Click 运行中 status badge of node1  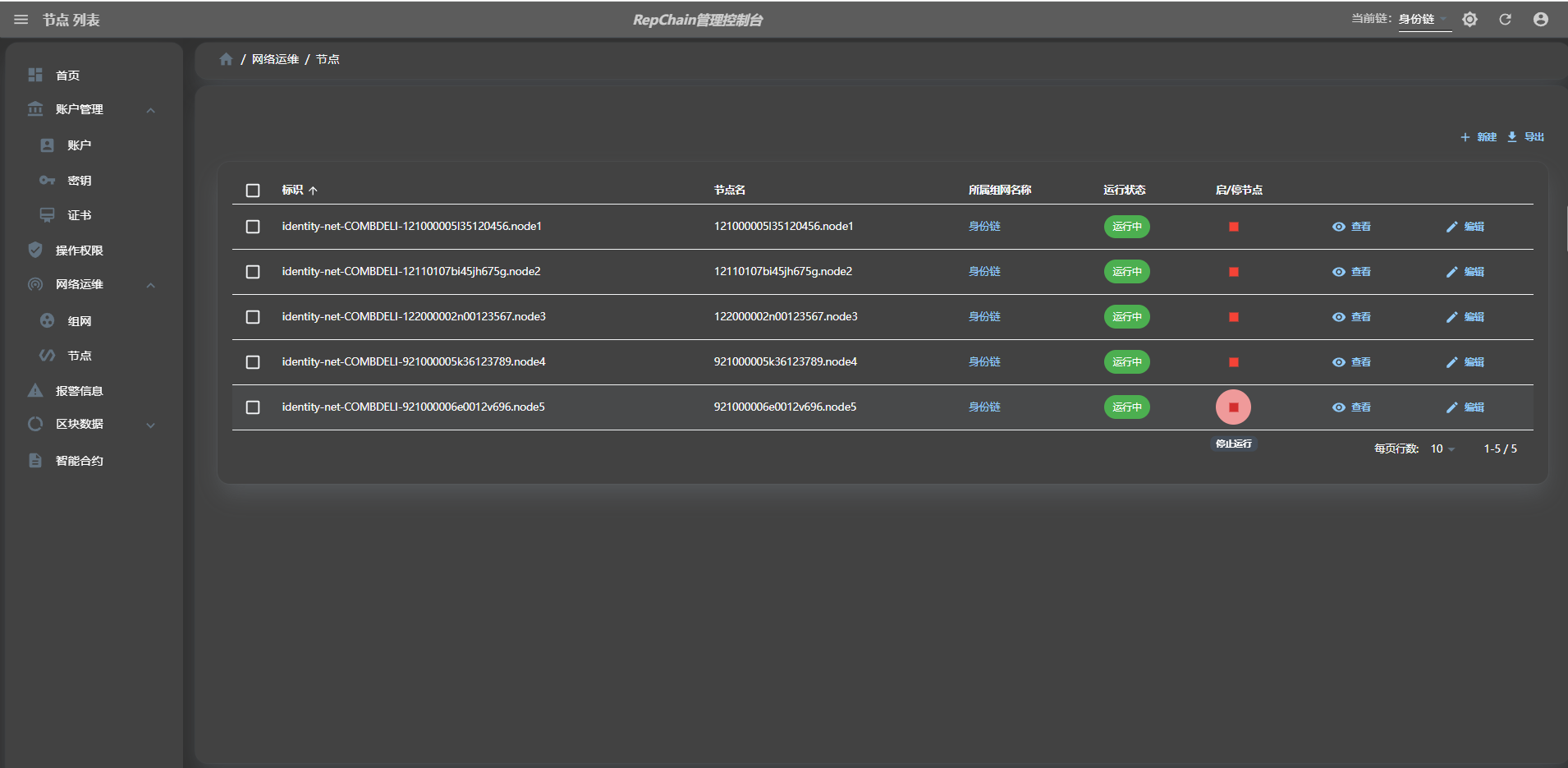[x=1127, y=227]
